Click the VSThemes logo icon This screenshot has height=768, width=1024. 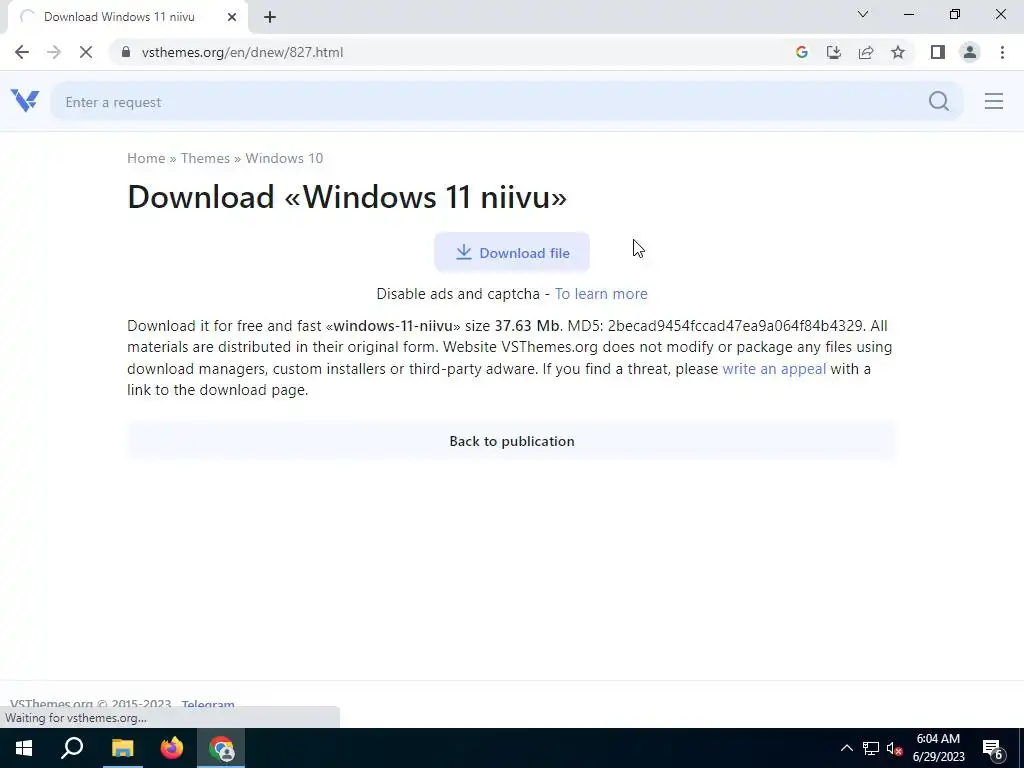[25, 101]
